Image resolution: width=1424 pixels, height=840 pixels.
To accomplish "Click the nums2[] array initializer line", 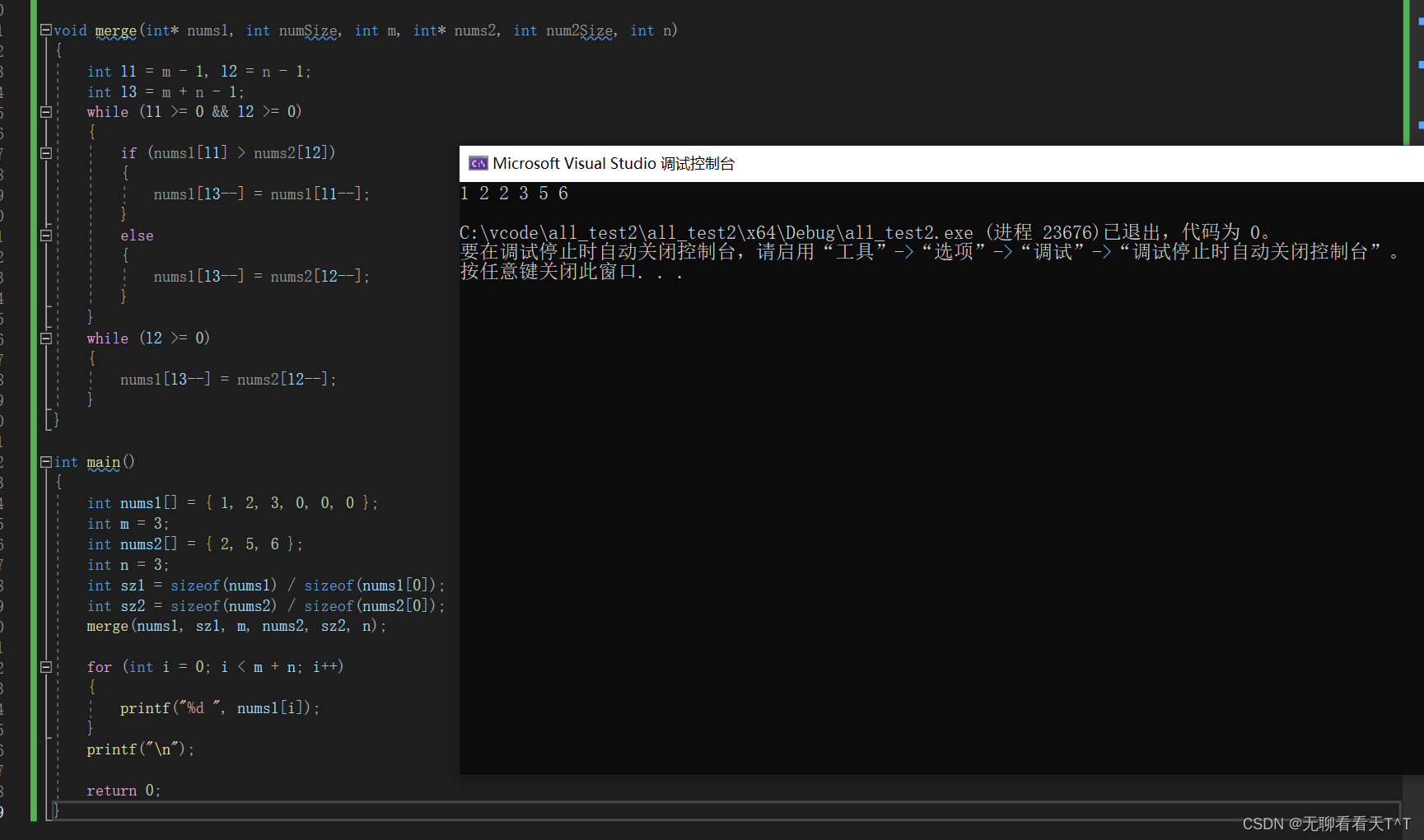I will click(194, 544).
